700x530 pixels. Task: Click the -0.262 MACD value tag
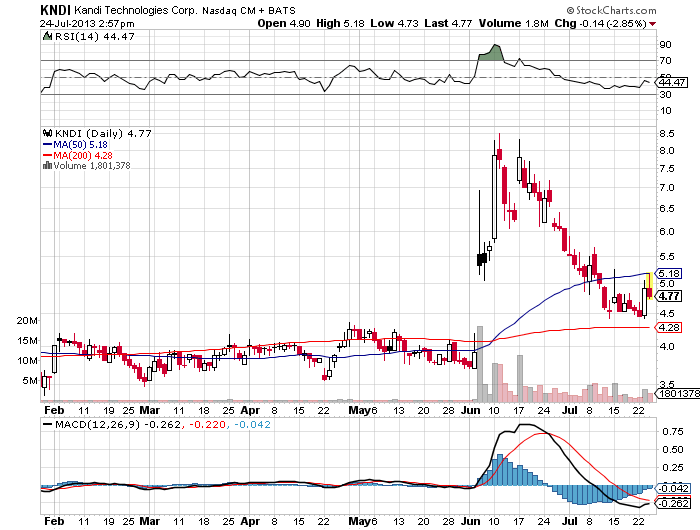672,503
